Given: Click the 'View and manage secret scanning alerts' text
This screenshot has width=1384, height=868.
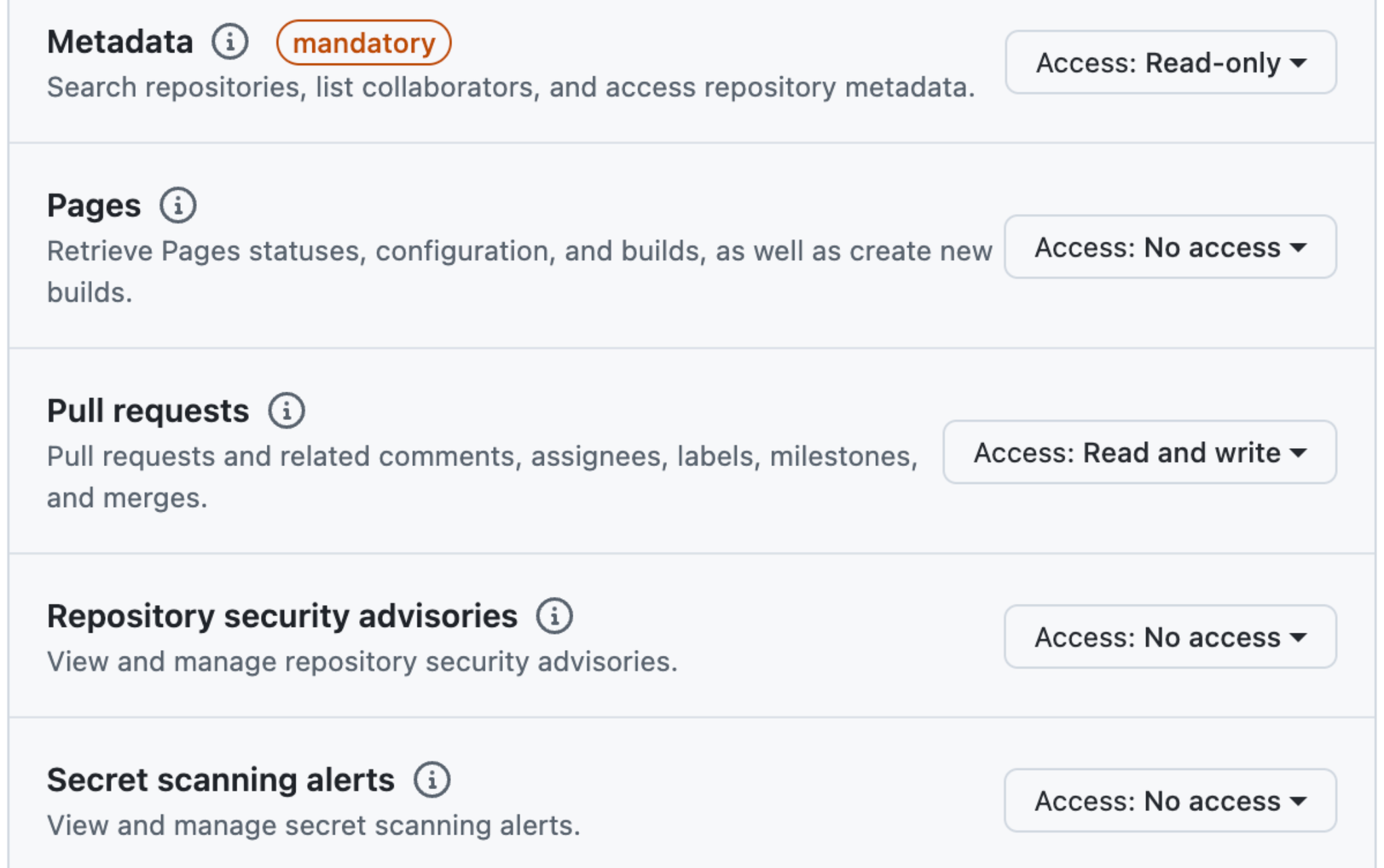Looking at the screenshot, I should pyautogui.click(x=314, y=825).
